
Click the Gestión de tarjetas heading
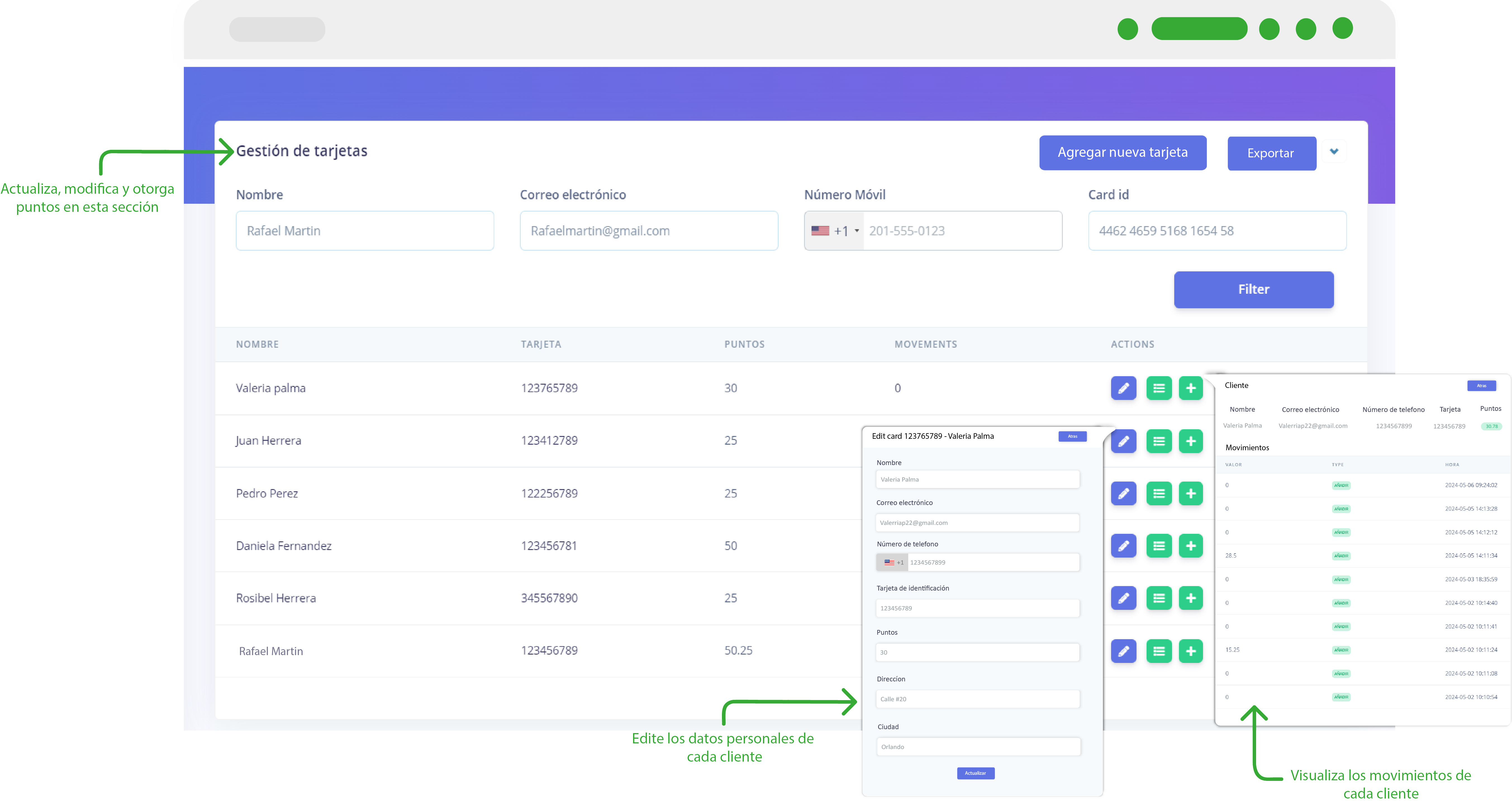[302, 151]
